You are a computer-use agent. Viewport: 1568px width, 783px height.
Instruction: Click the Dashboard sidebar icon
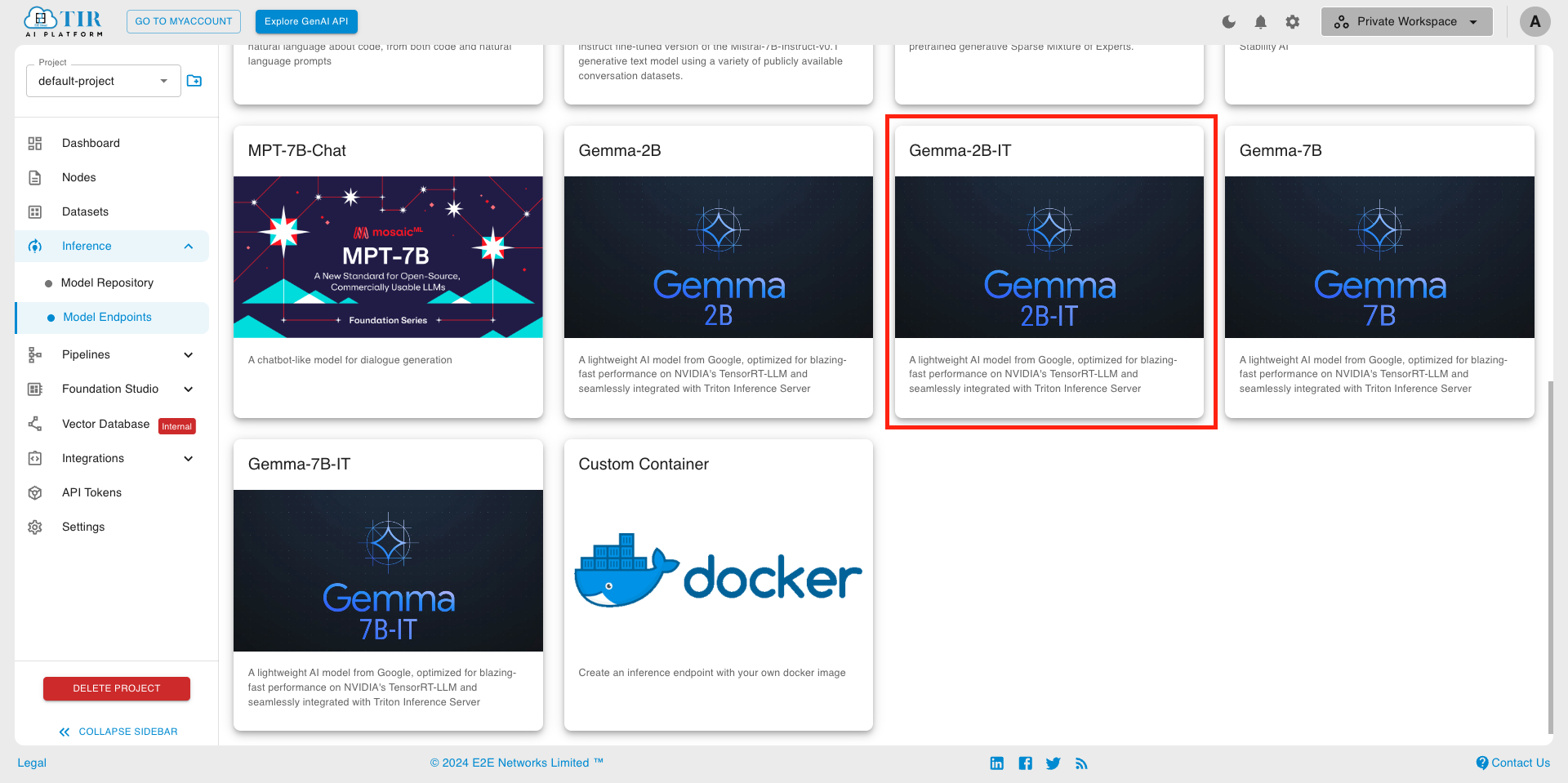pos(35,144)
